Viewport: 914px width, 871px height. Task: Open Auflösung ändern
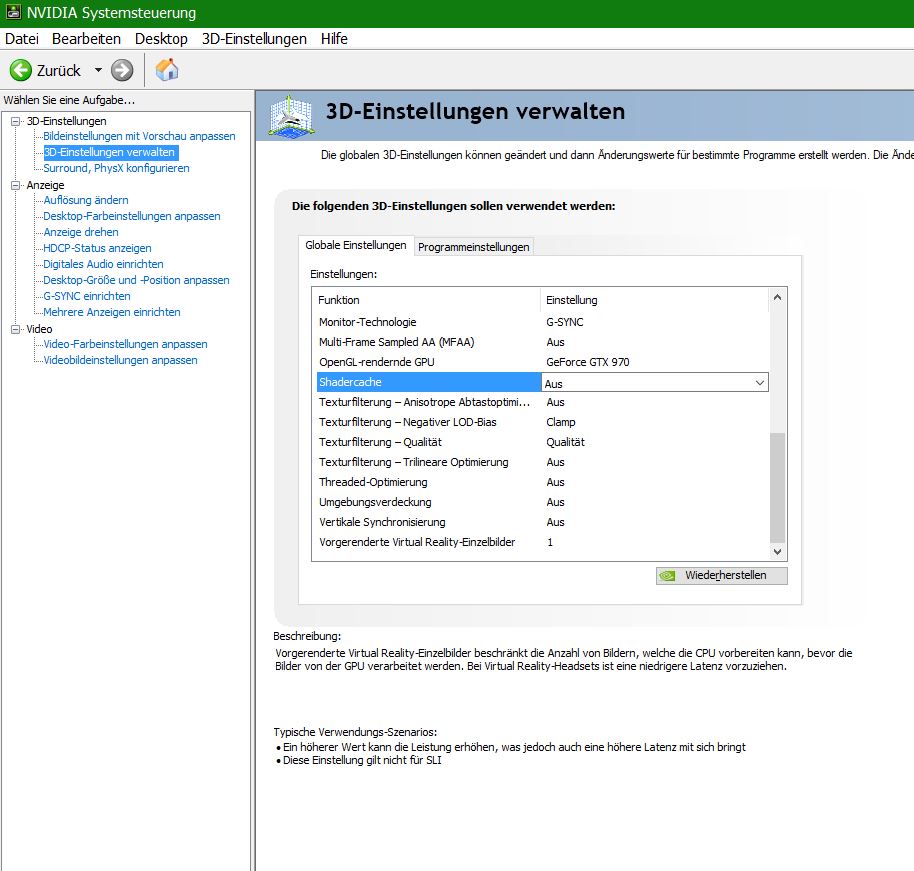coord(86,200)
